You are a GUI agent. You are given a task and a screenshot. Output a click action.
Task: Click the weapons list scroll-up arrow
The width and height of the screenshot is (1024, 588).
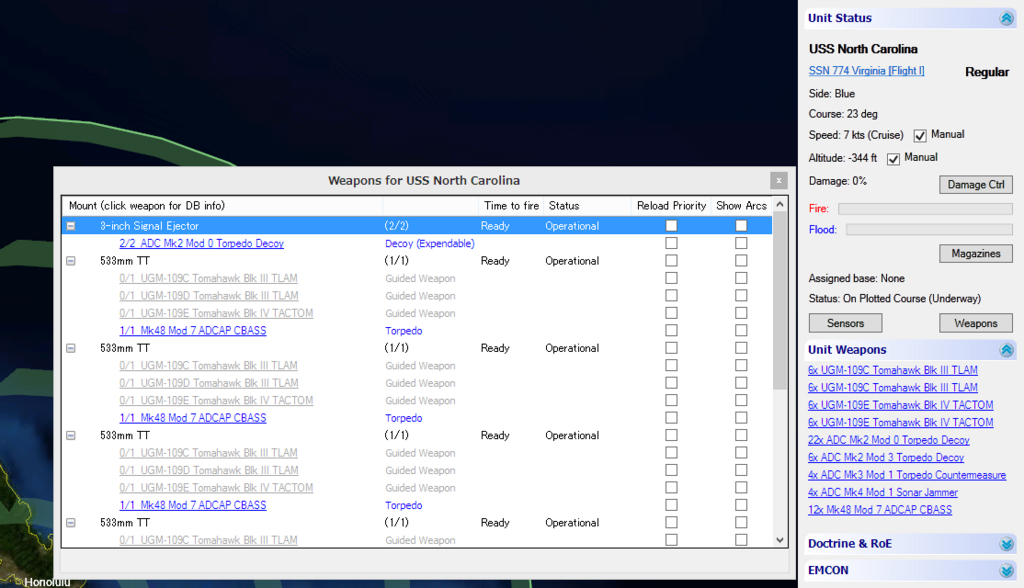click(x=779, y=204)
